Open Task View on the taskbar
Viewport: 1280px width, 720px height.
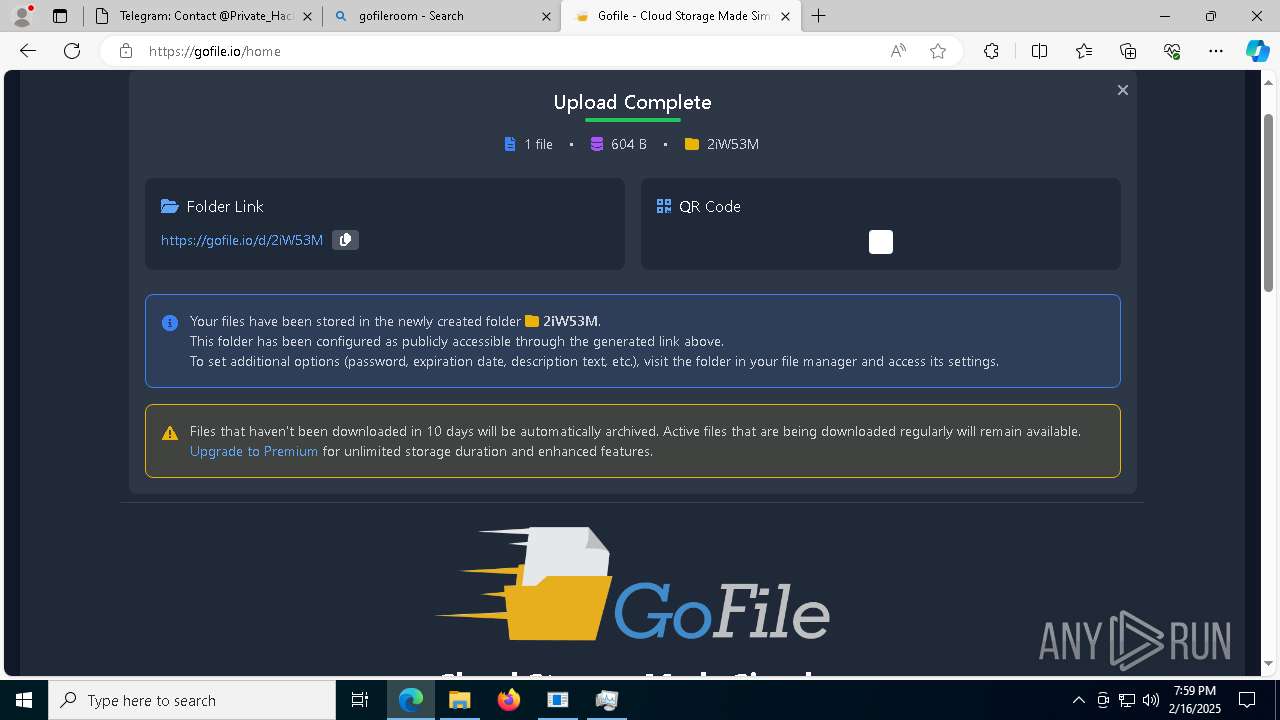[x=360, y=700]
